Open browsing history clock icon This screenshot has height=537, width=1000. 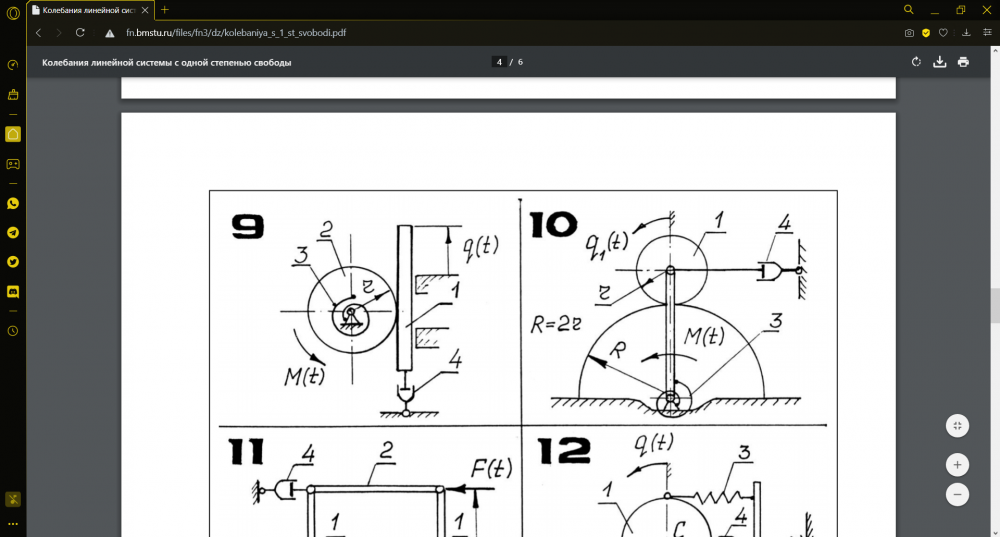coord(13,331)
